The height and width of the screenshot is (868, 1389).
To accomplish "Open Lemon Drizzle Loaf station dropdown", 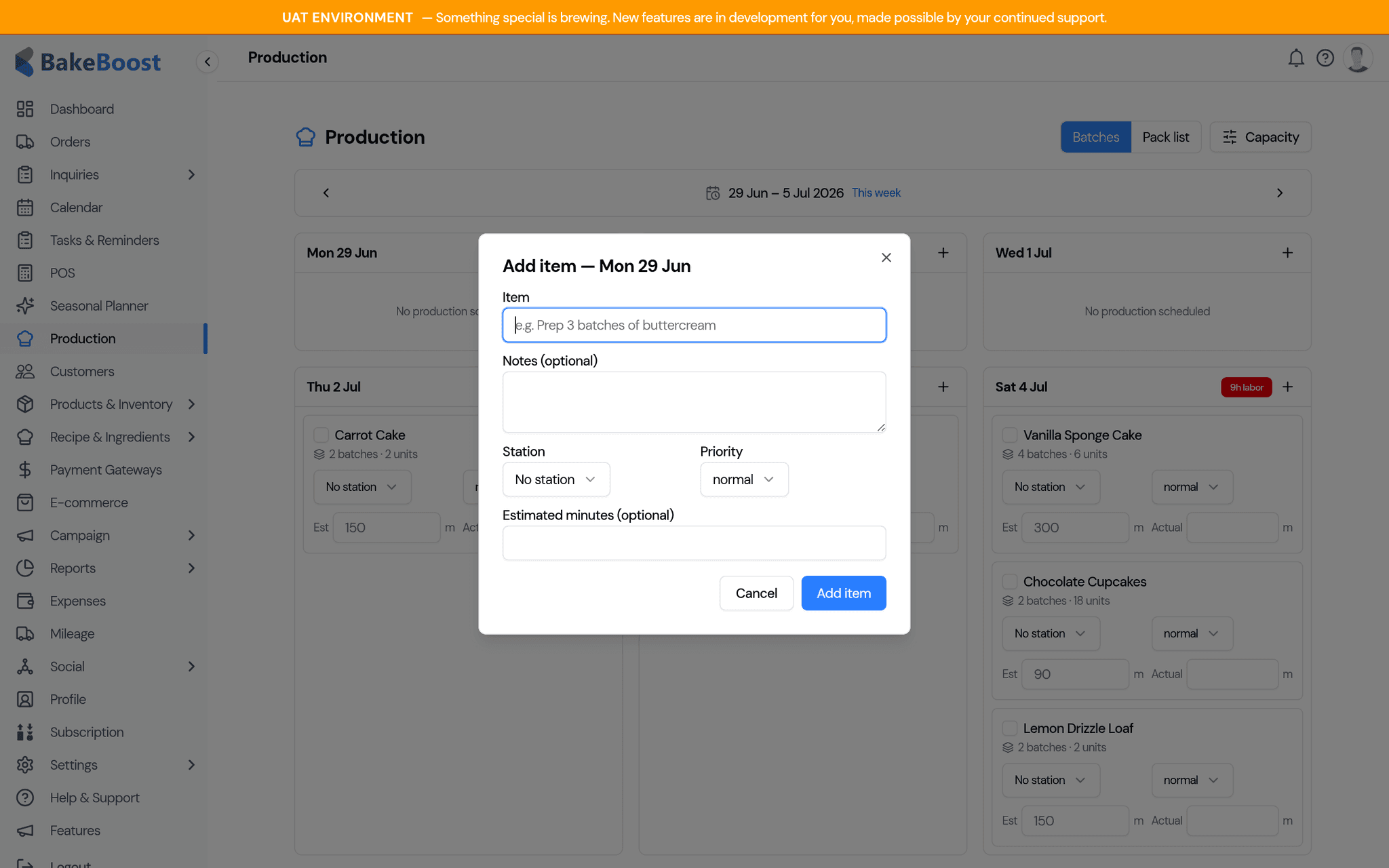I will (1051, 780).
